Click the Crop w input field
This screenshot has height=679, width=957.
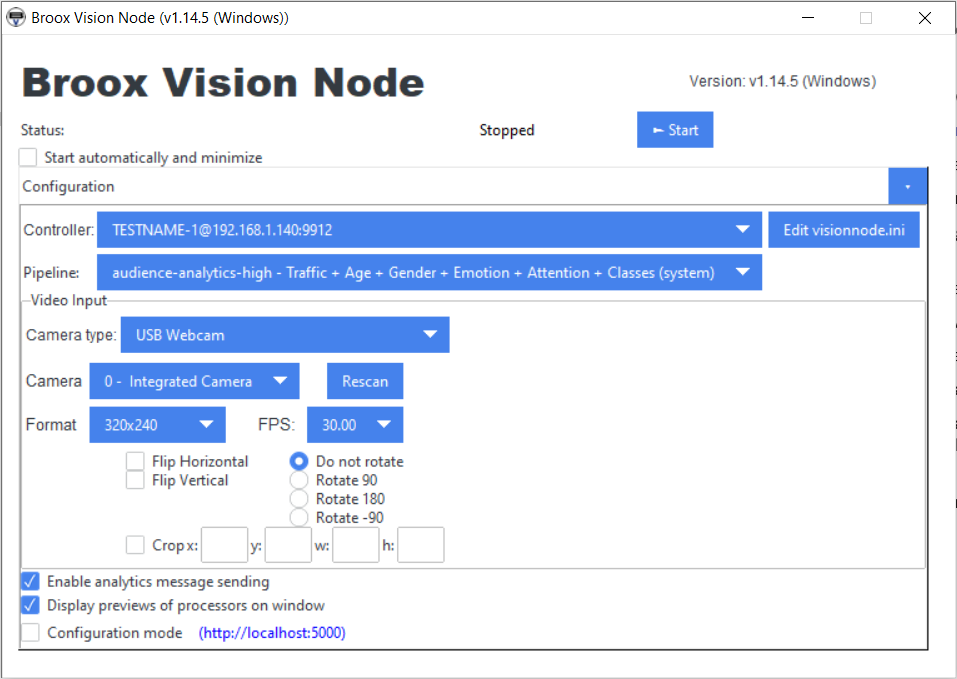tap(356, 545)
